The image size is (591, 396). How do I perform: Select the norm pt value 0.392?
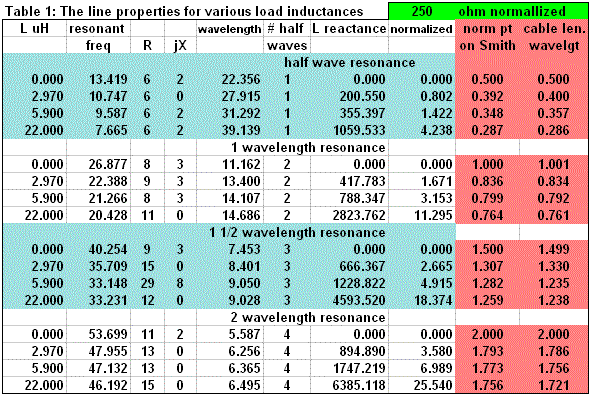click(x=487, y=96)
